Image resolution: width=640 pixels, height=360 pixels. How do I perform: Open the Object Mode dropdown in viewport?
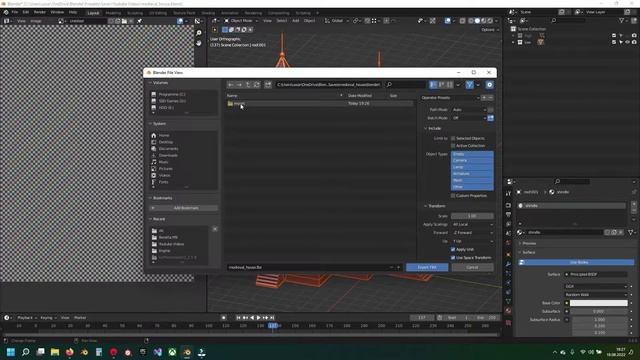(241, 21)
